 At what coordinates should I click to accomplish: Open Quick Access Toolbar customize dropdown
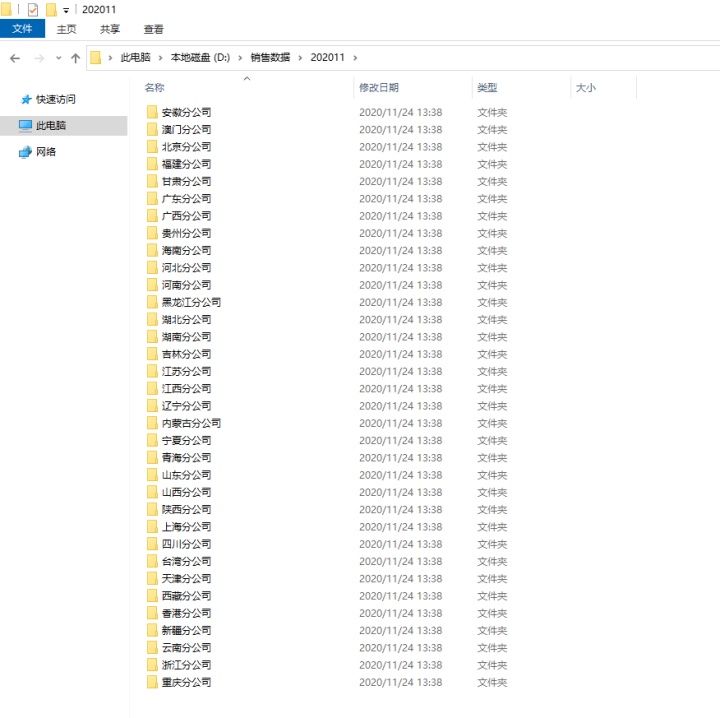[66, 10]
